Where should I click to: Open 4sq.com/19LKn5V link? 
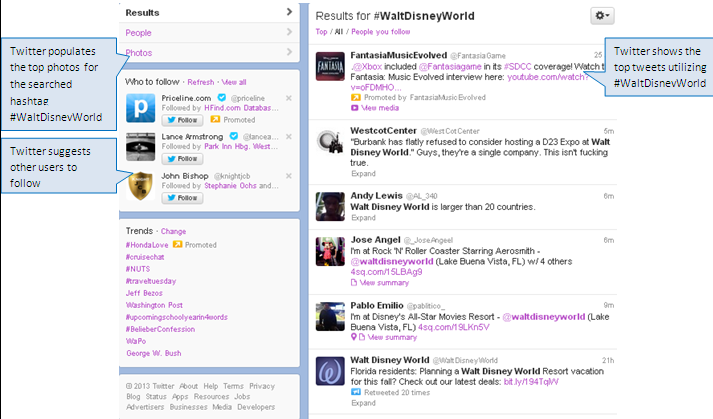coord(454,327)
